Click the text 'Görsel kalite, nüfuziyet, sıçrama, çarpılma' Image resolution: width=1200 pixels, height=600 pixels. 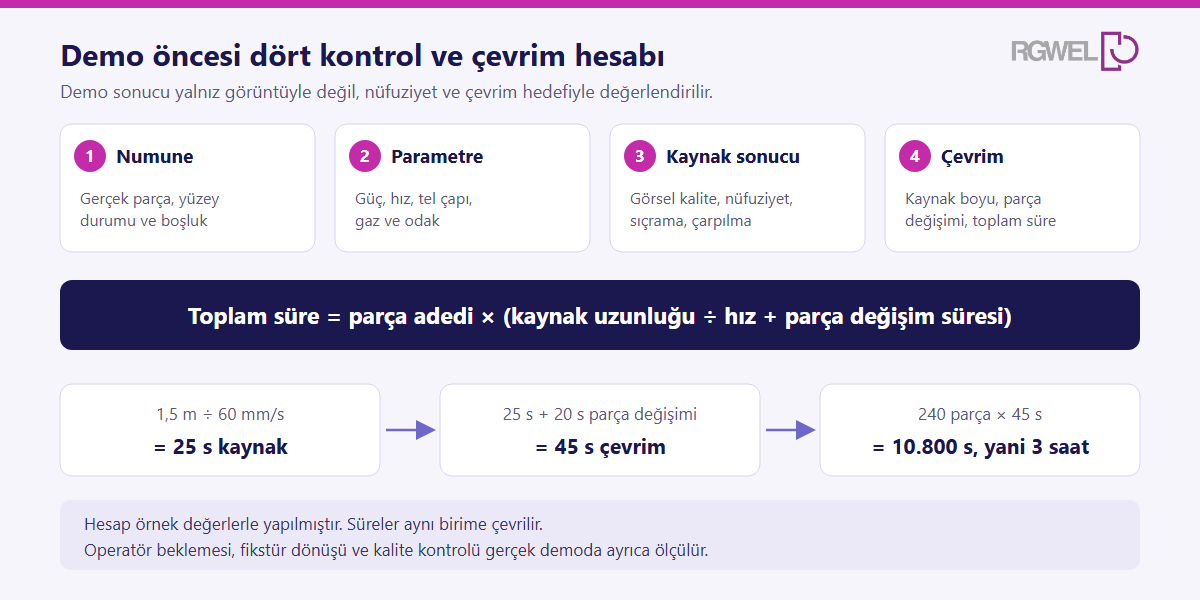tap(711, 210)
